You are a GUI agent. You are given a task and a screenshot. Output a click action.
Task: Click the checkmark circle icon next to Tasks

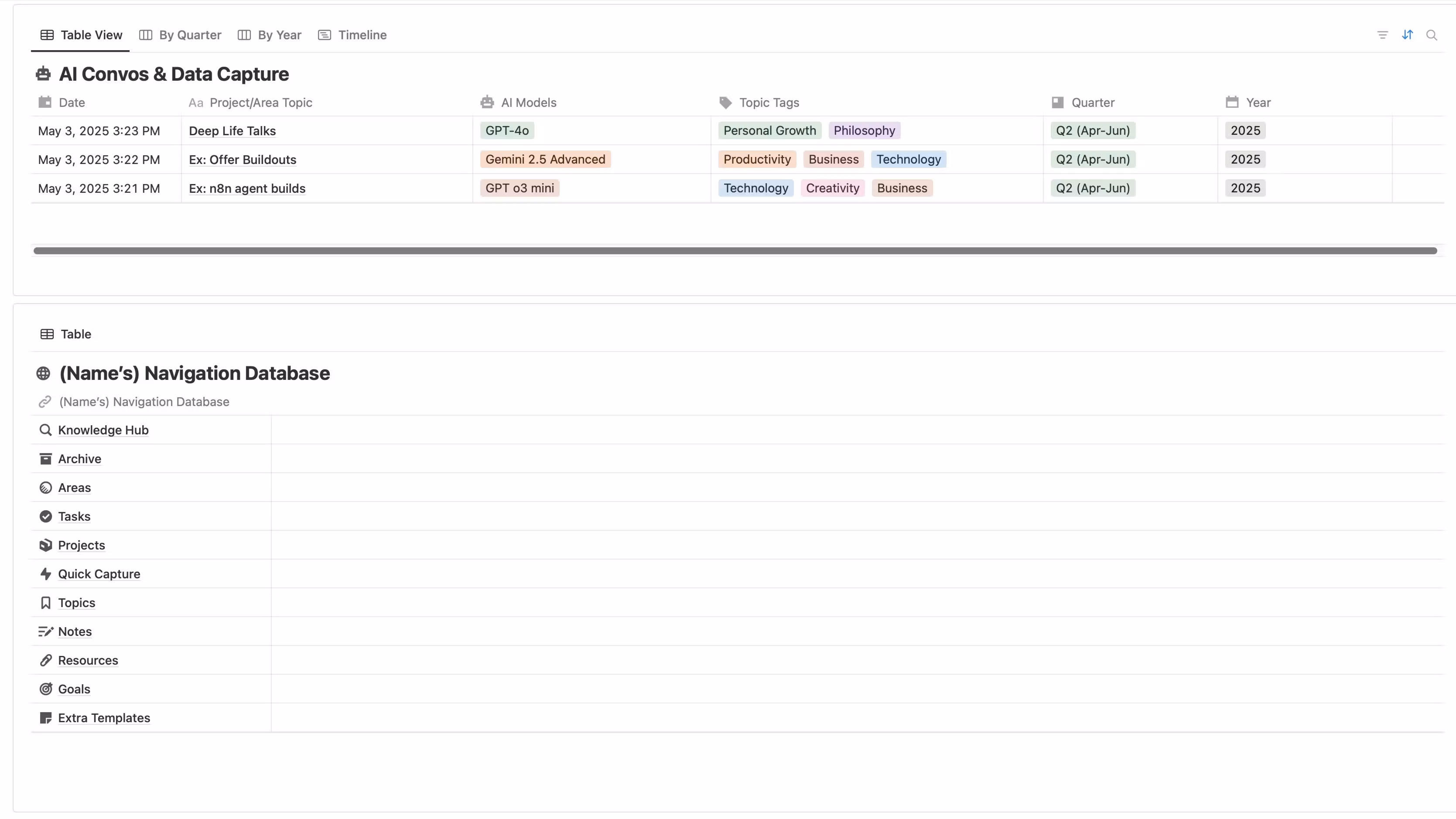pos(46,516)
